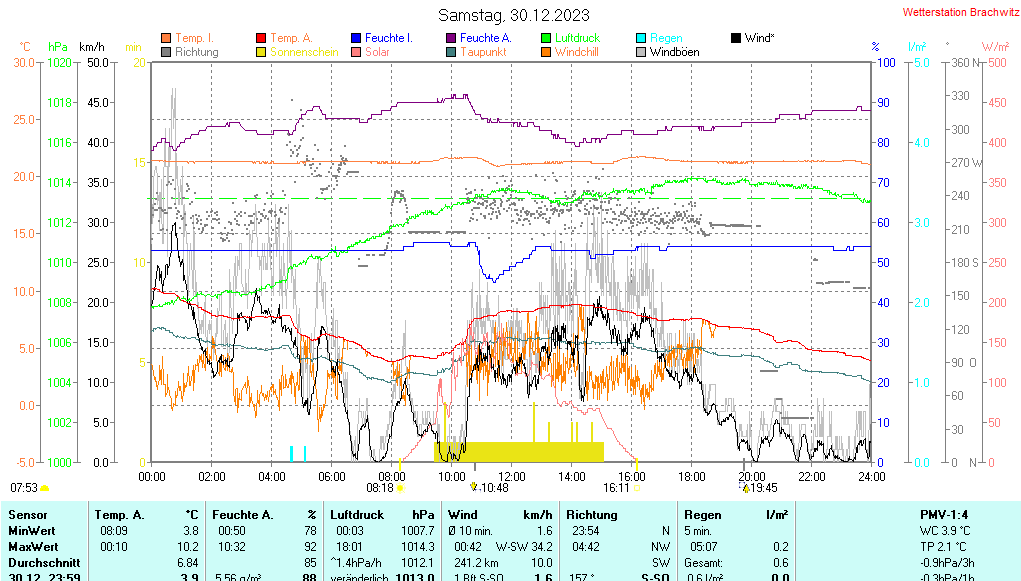This screenshot has height=581, width=1021.
Task: Click the red Temp. A. legend square
Action: [262, 38]
